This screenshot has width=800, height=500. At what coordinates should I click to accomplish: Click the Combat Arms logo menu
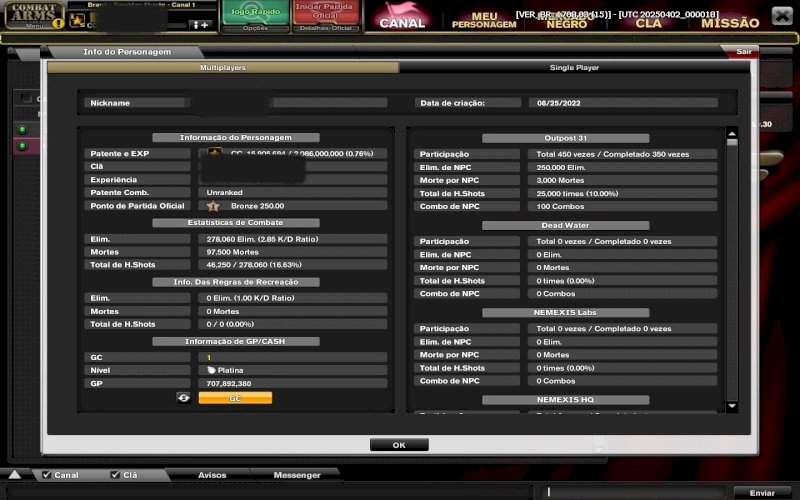33,16
